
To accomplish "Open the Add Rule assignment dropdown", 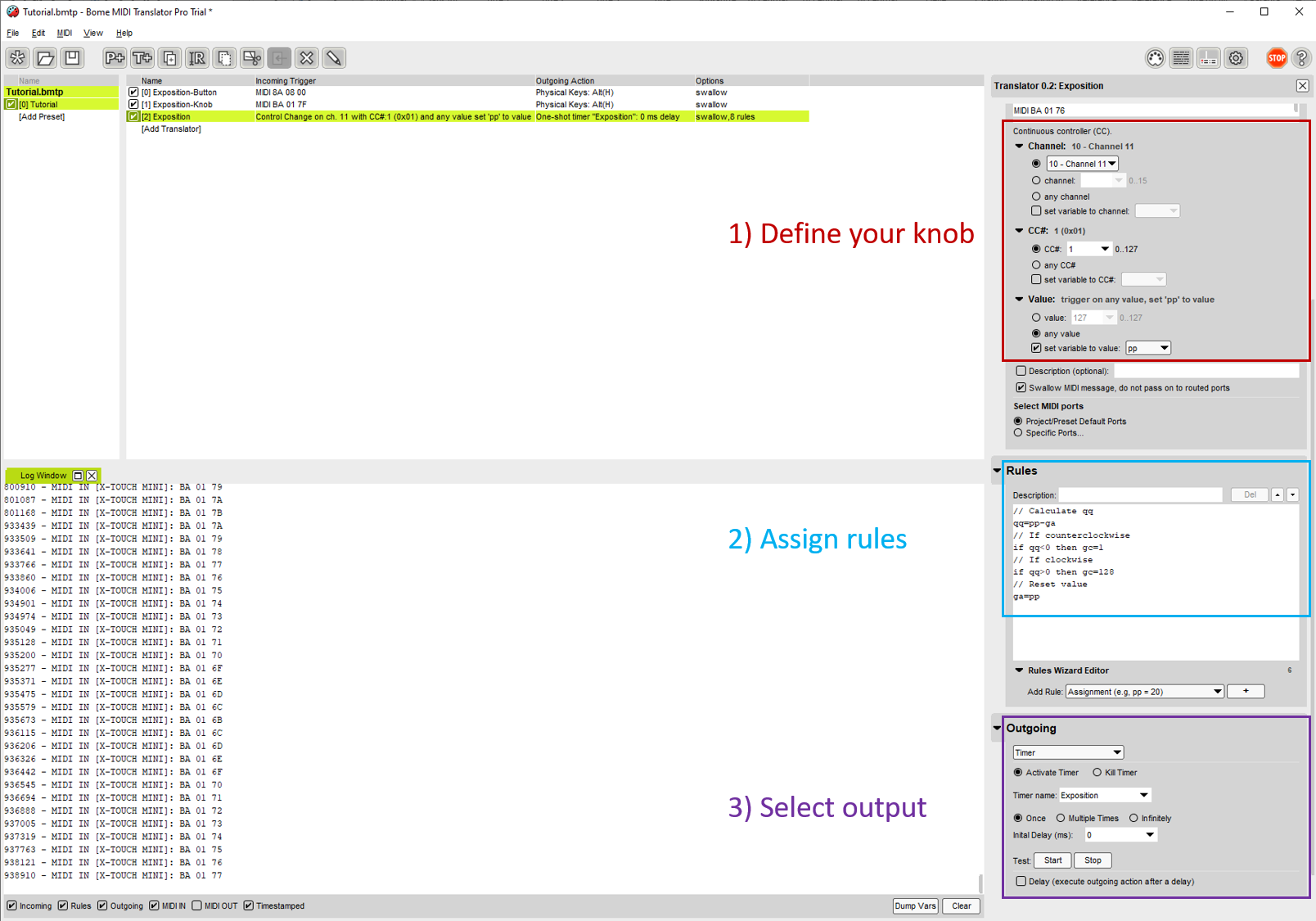I will coord(1144,692).
